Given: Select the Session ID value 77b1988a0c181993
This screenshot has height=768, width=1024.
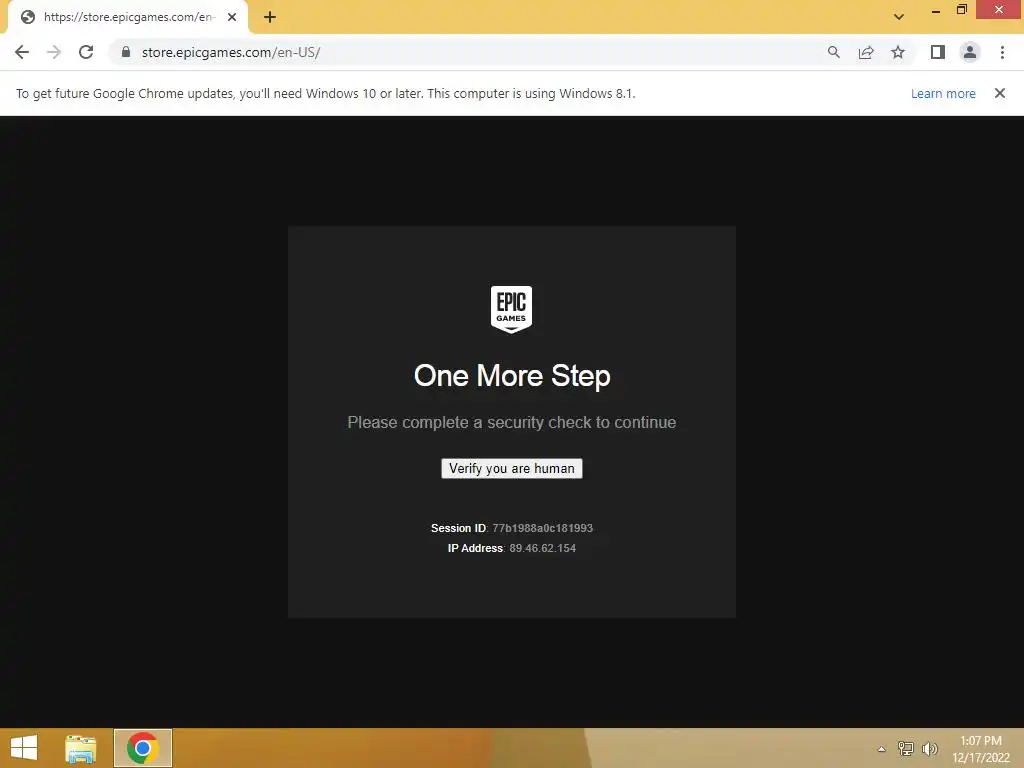Looking at the screenshot, I should coord(543,528).
